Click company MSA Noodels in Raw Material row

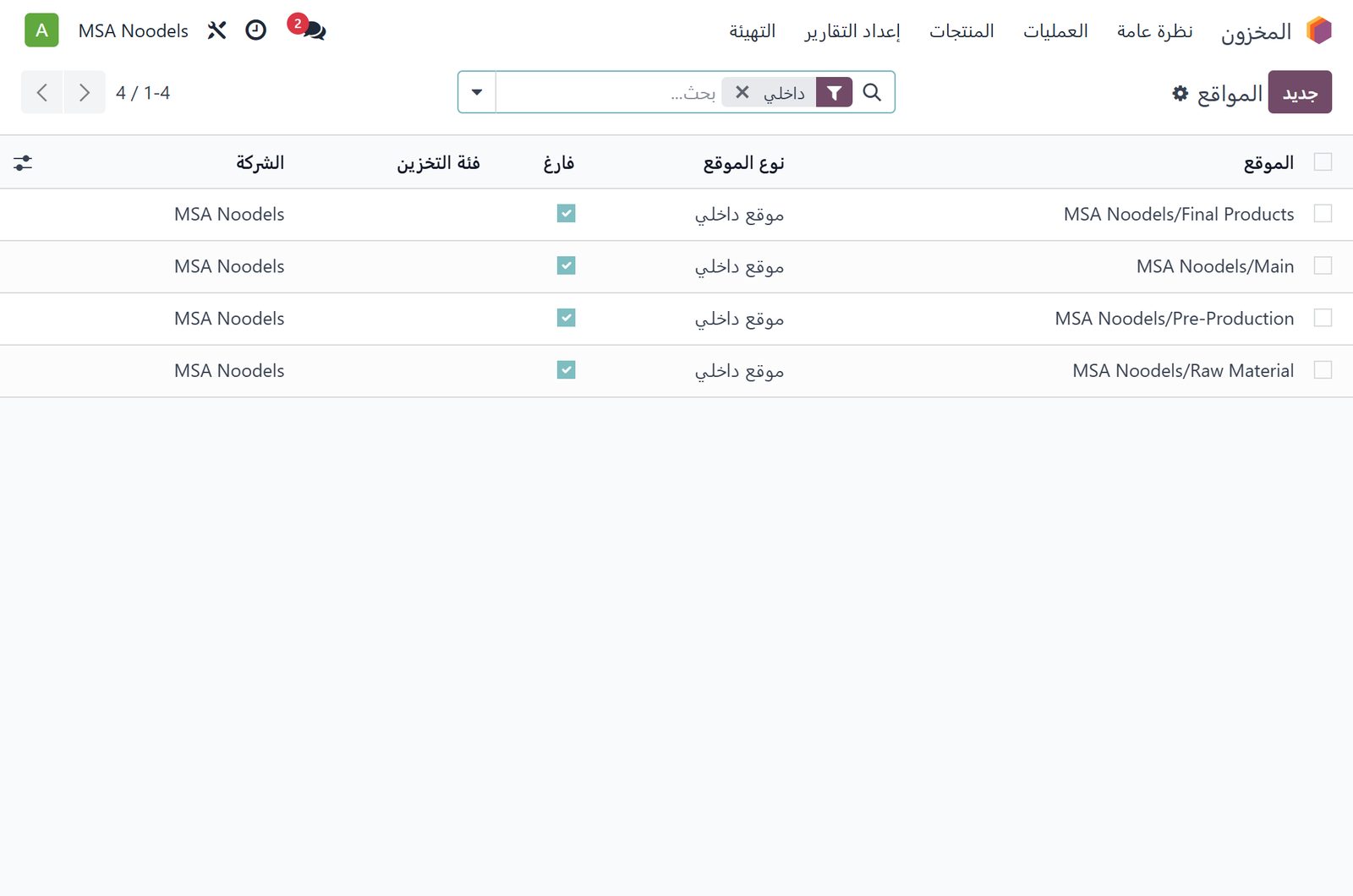[229, 371]
